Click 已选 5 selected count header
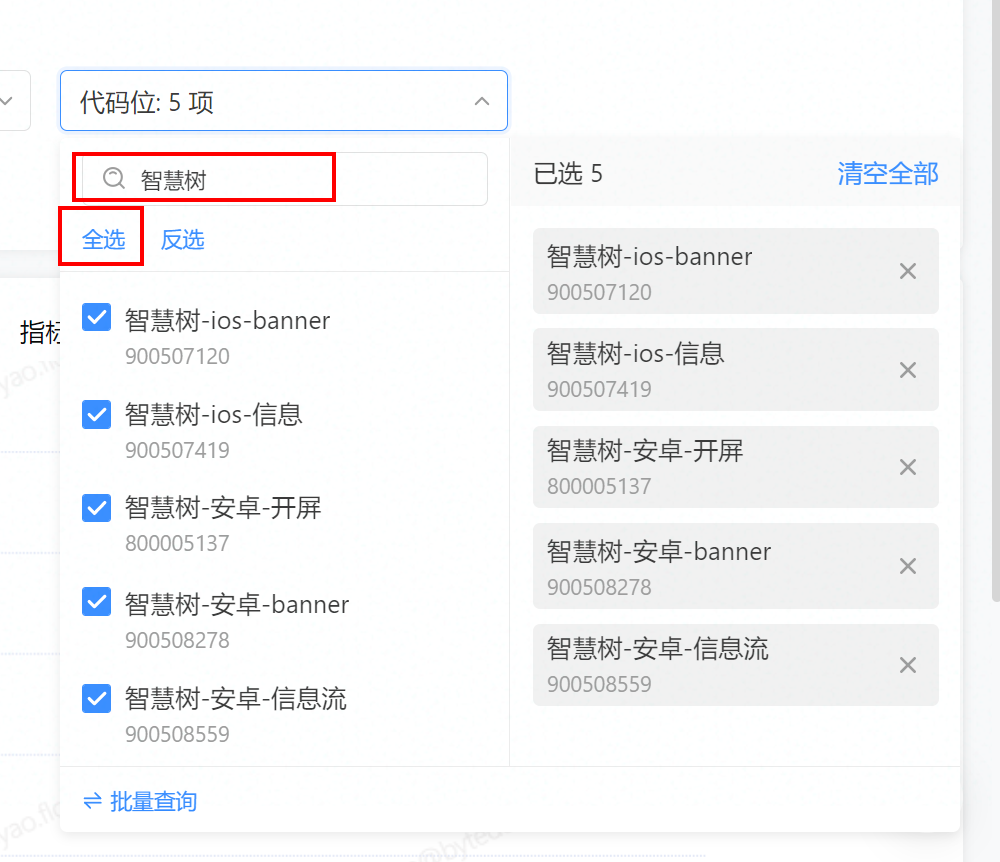1000x862 pixels. click(568, 173)
